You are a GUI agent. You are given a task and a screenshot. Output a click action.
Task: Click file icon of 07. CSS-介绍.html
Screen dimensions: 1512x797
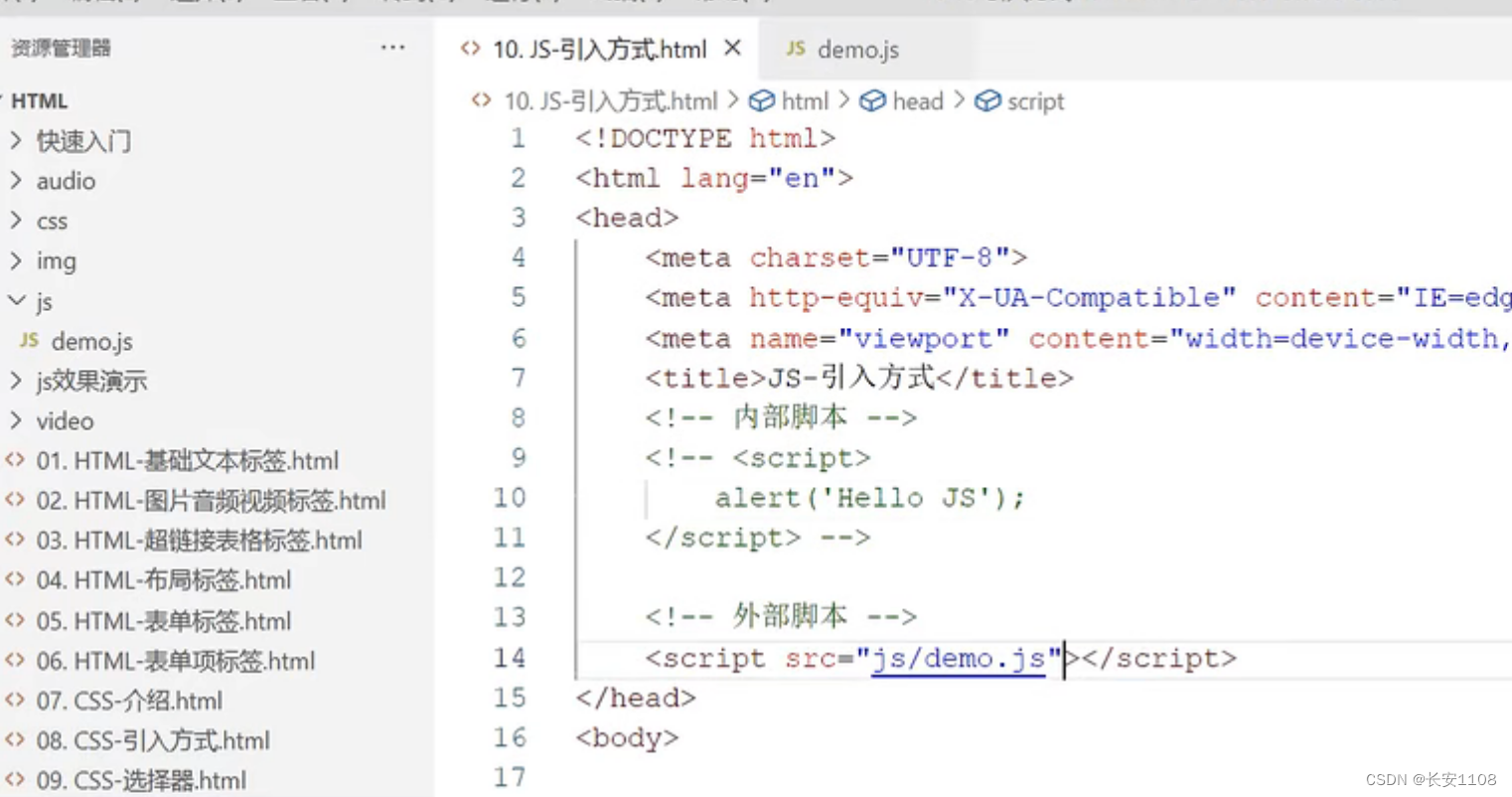pos(14,700)
